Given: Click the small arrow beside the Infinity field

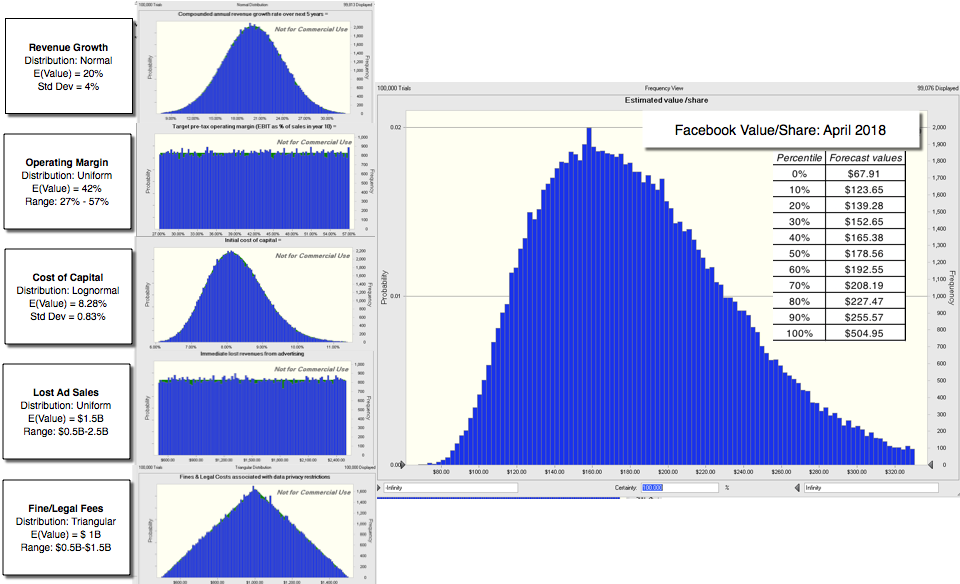Looking at the screenshot, I should point(797,488).
